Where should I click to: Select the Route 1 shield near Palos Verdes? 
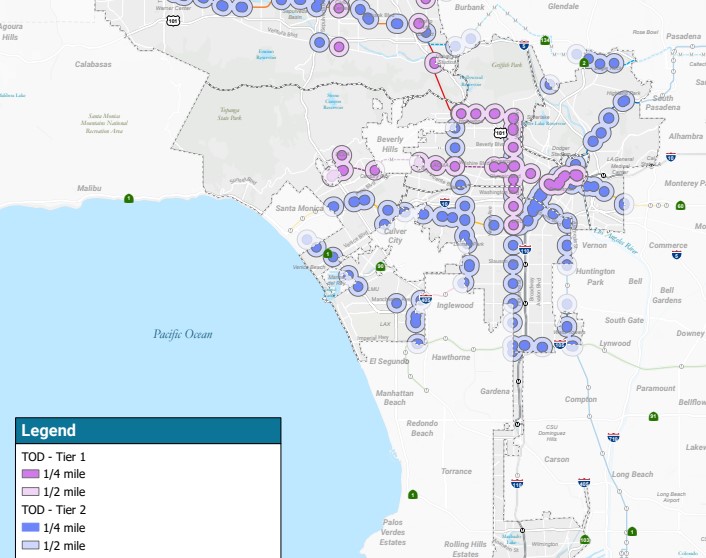pos(413,494)
